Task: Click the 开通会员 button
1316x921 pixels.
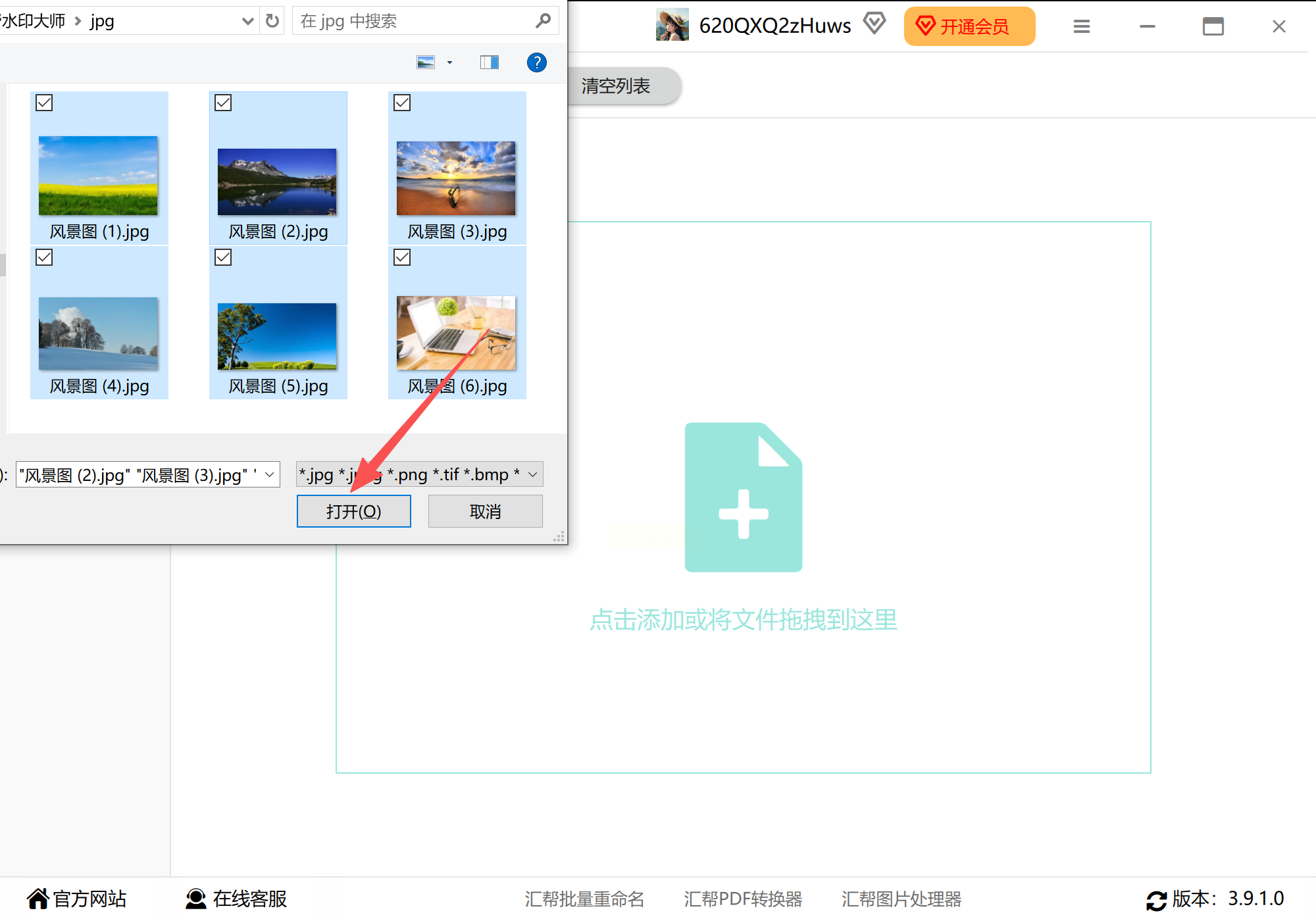Action: click(x=969, y=26)
